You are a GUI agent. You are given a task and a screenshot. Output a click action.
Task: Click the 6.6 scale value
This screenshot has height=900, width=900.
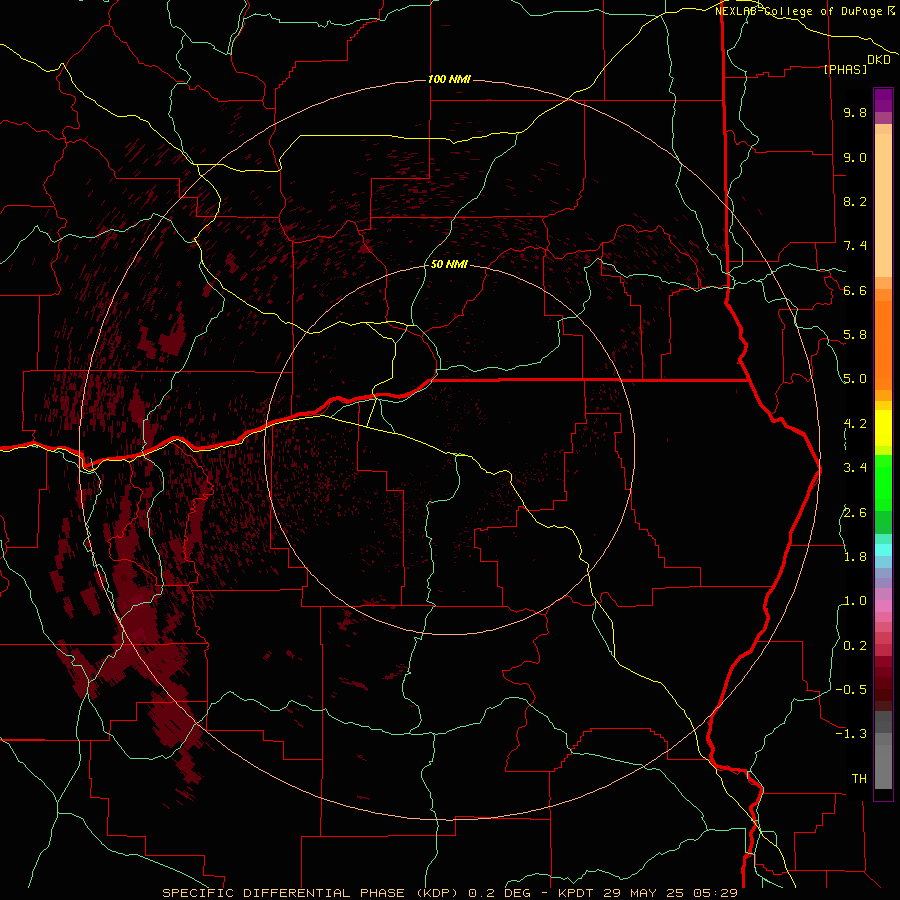coord(855,290)
